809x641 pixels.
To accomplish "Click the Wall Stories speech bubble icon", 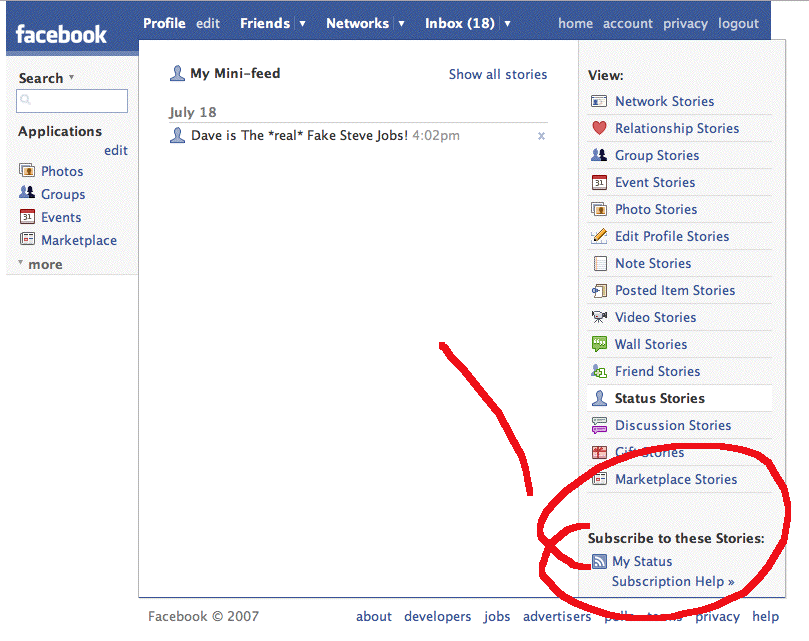I will (x=599, y=344).
